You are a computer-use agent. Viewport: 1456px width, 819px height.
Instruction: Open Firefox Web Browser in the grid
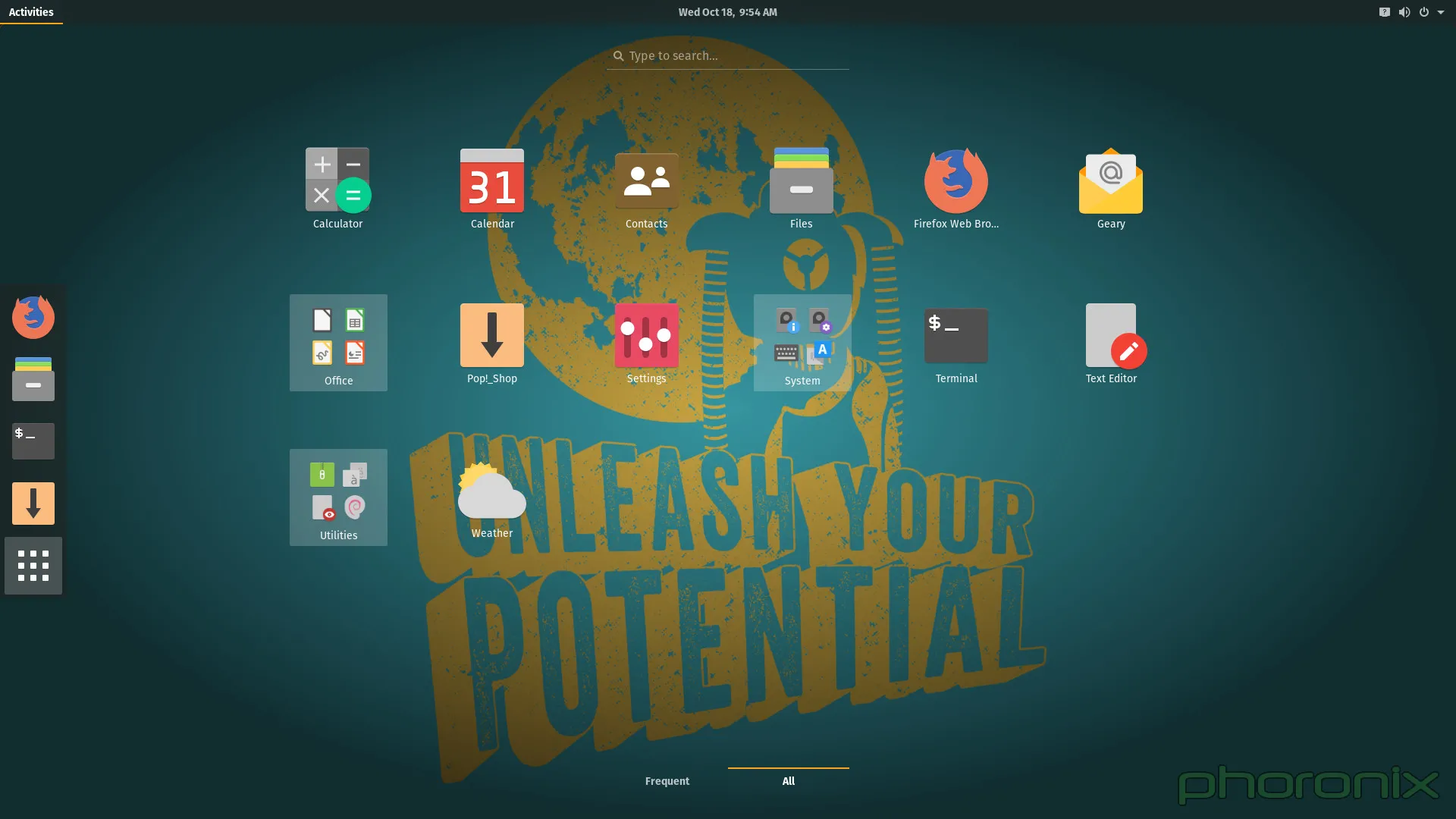click(956, 188)
